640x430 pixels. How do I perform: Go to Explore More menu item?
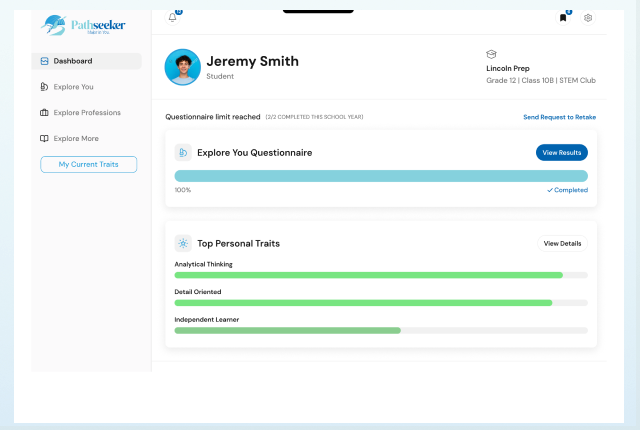tap(76, 139)
